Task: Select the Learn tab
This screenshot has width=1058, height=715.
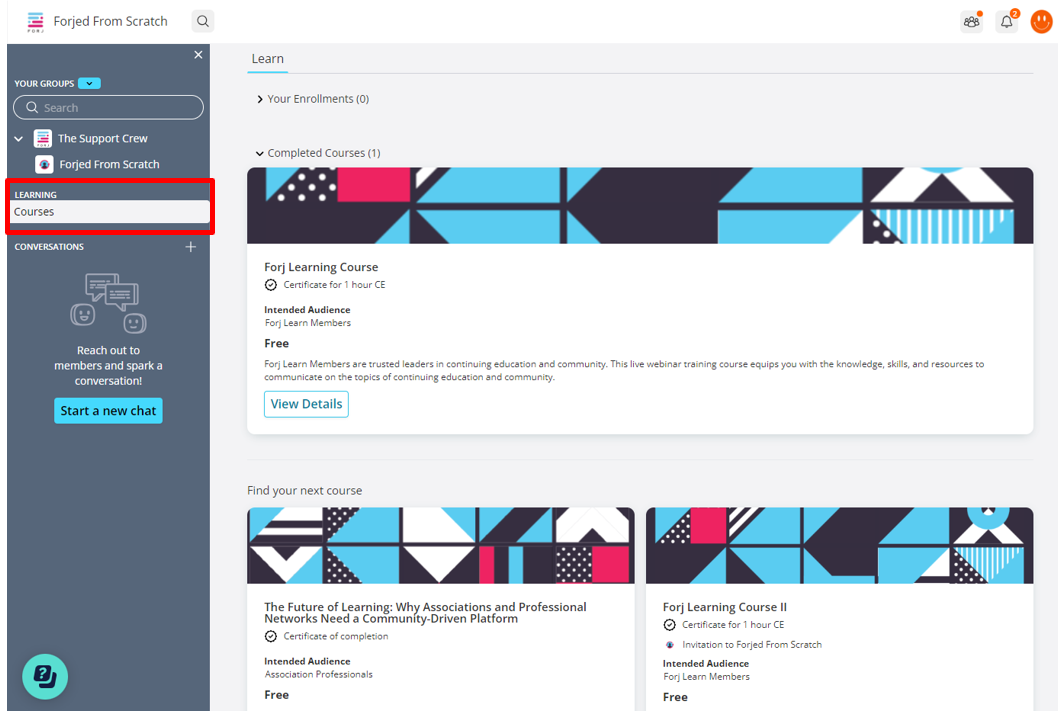Action: coord(267,59)
